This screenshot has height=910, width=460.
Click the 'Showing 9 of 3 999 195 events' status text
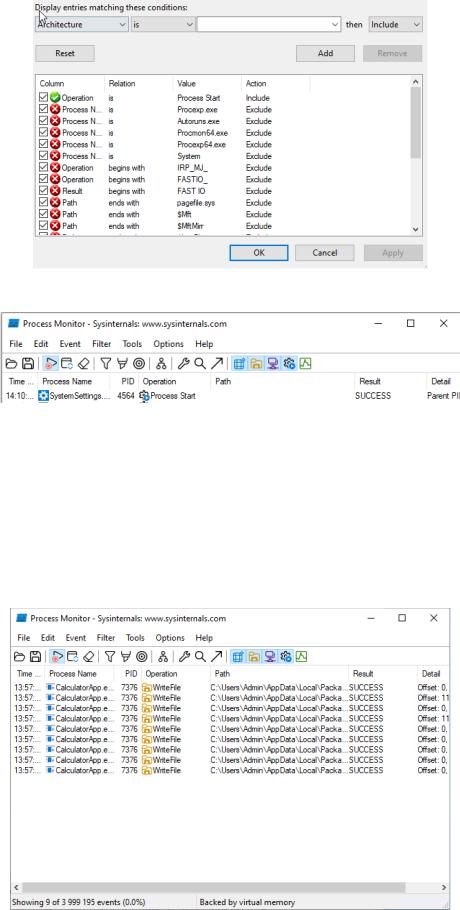(78, 902)
